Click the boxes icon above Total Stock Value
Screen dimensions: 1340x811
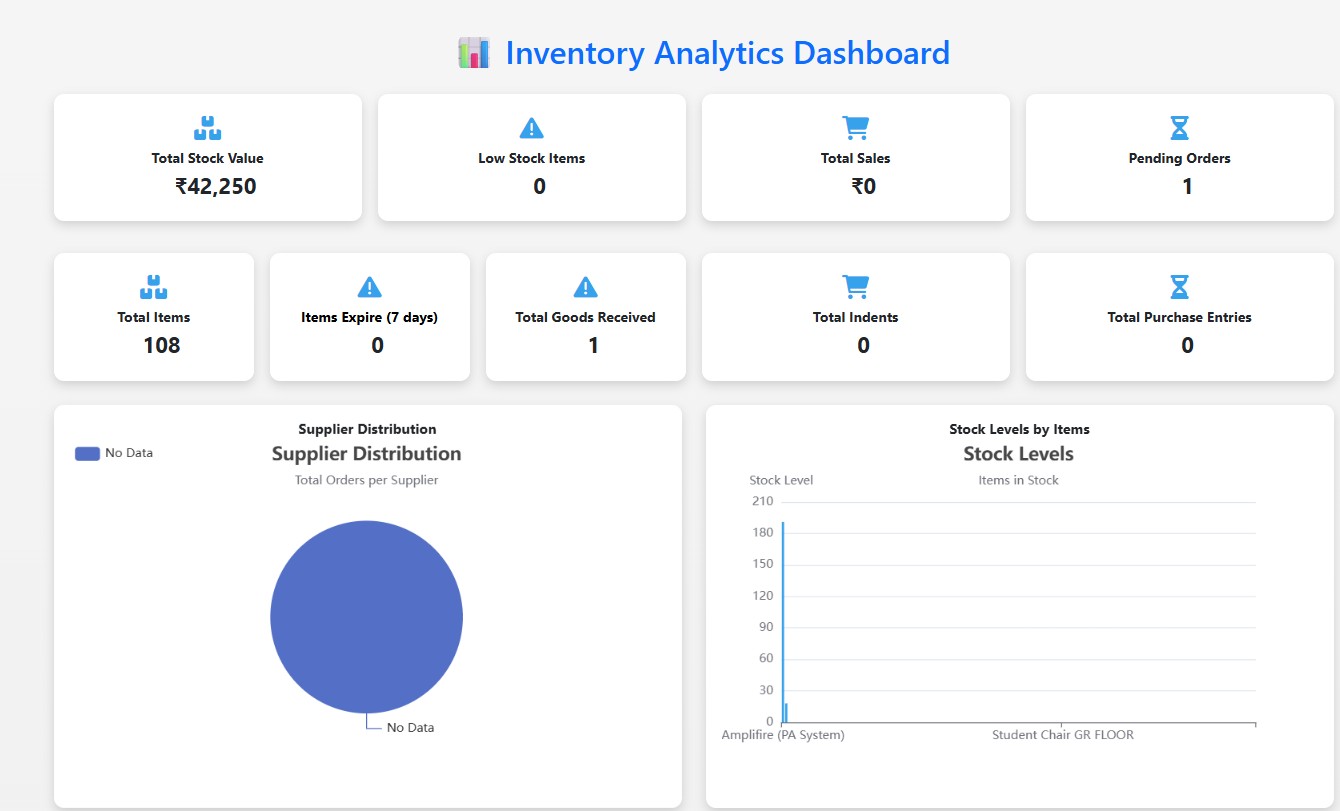coord(207,128)
